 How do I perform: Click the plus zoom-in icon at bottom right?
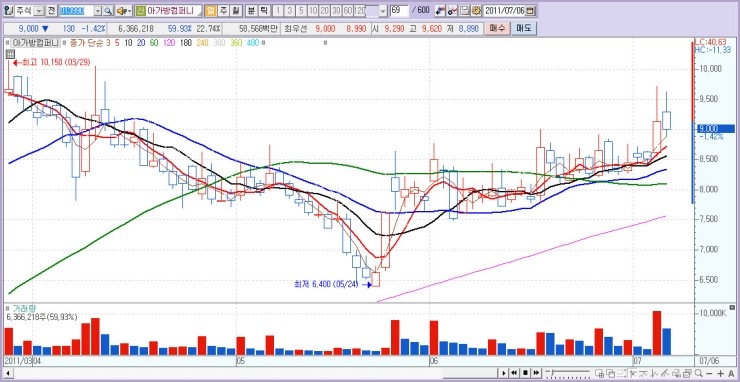click(720, 374)
